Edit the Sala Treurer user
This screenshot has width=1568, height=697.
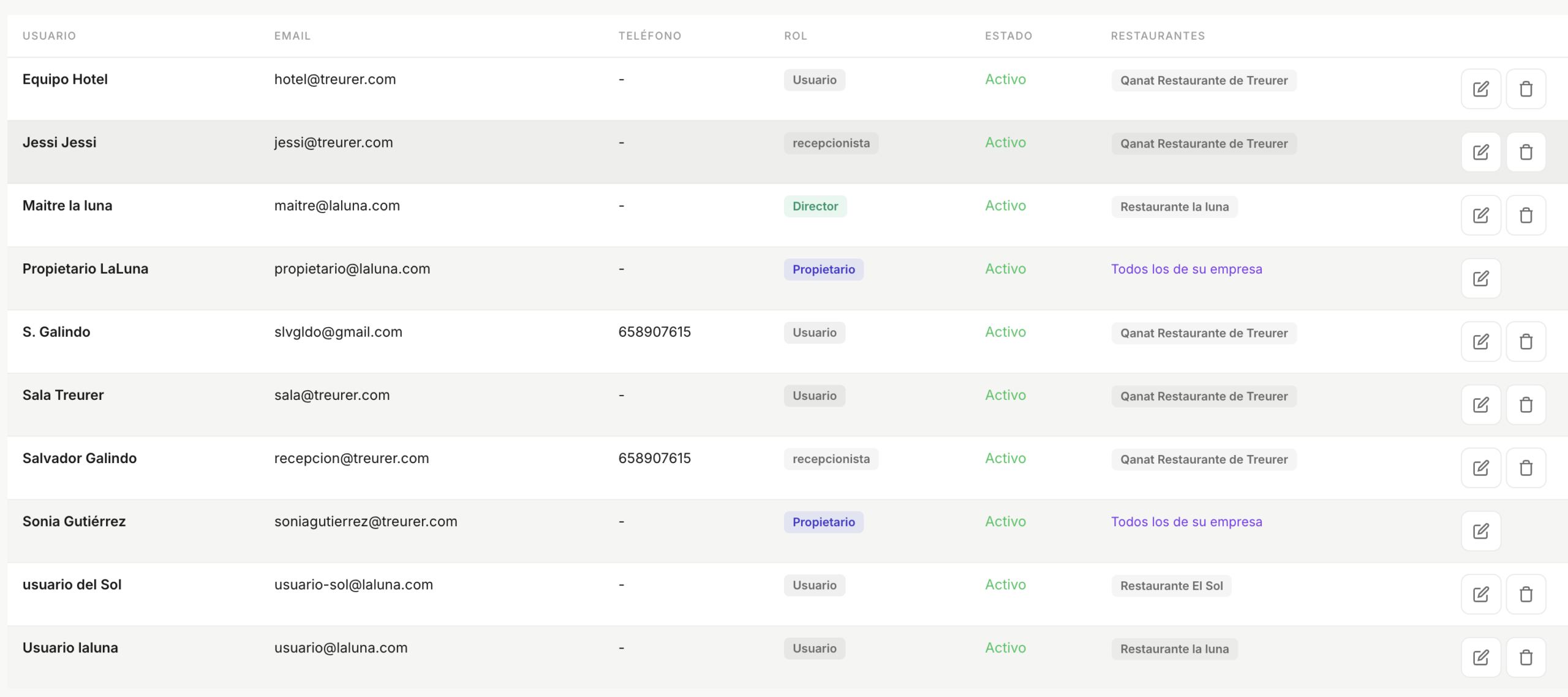(1480, 404)
